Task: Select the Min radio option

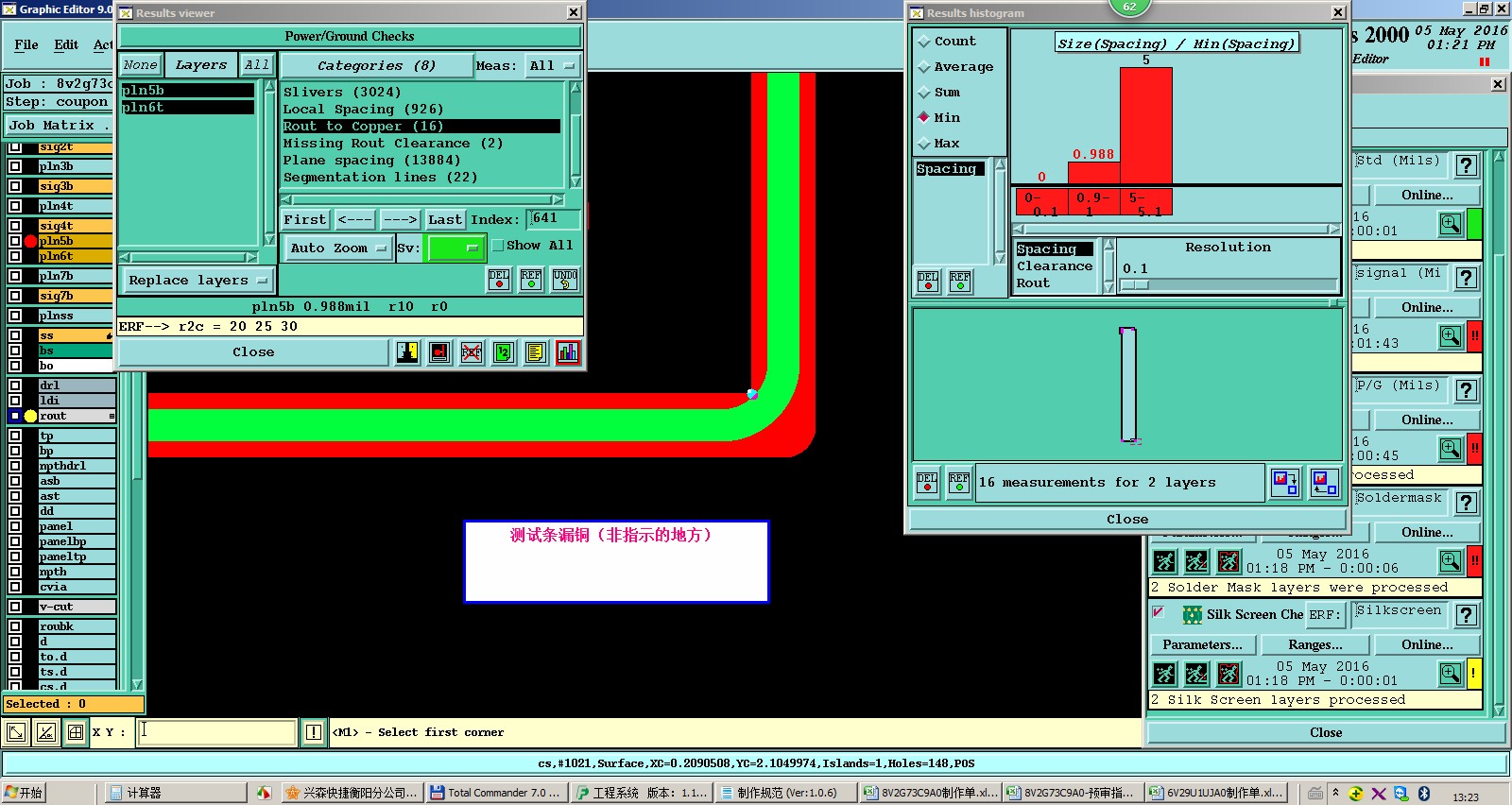Action: pyautogui.click(x=924, y=117)
